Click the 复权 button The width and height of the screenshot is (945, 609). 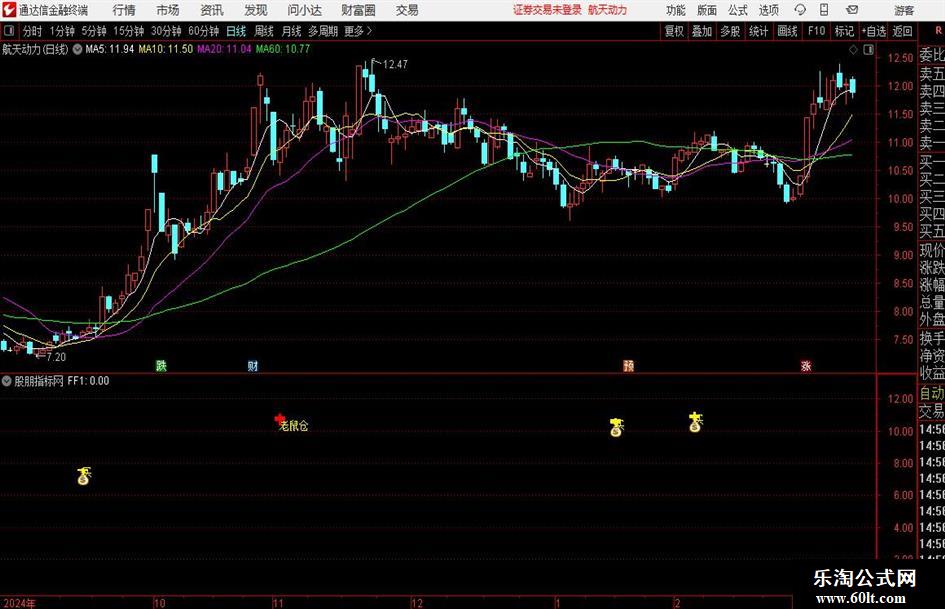[x=674, y=31]
